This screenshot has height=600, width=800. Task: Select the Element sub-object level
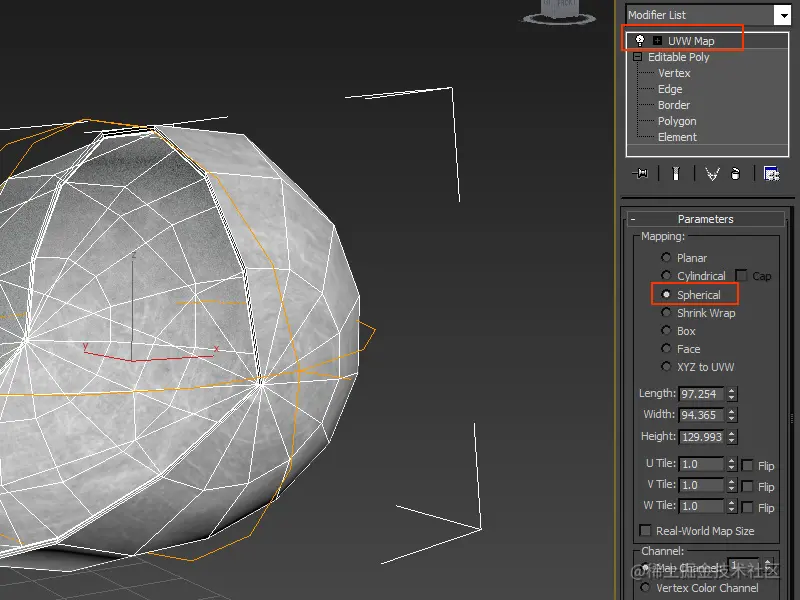677,137
